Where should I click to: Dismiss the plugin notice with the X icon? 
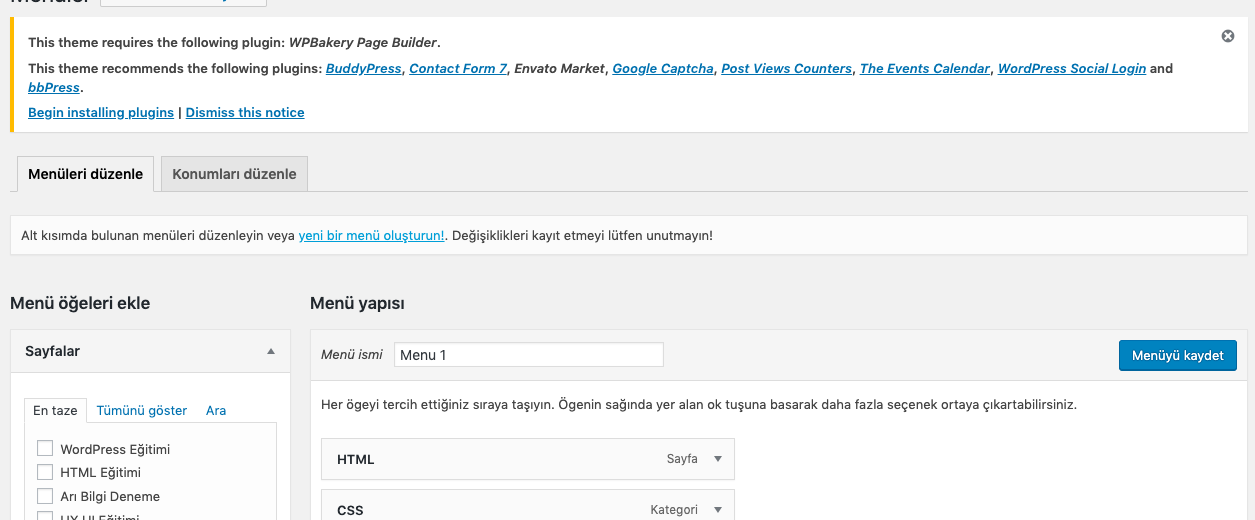tap(1227, 36)
